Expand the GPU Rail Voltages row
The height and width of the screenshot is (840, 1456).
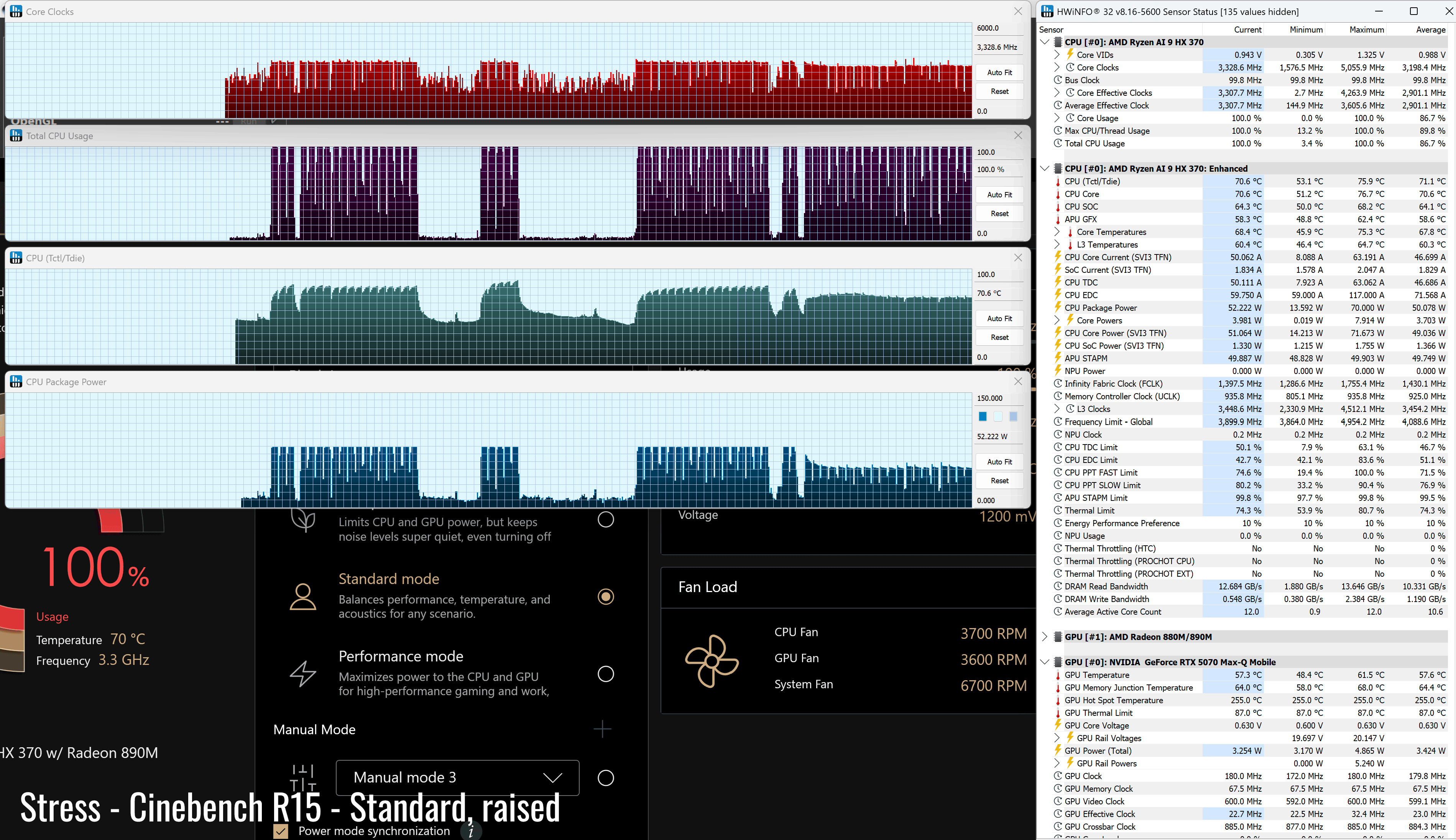(1057, 738)
